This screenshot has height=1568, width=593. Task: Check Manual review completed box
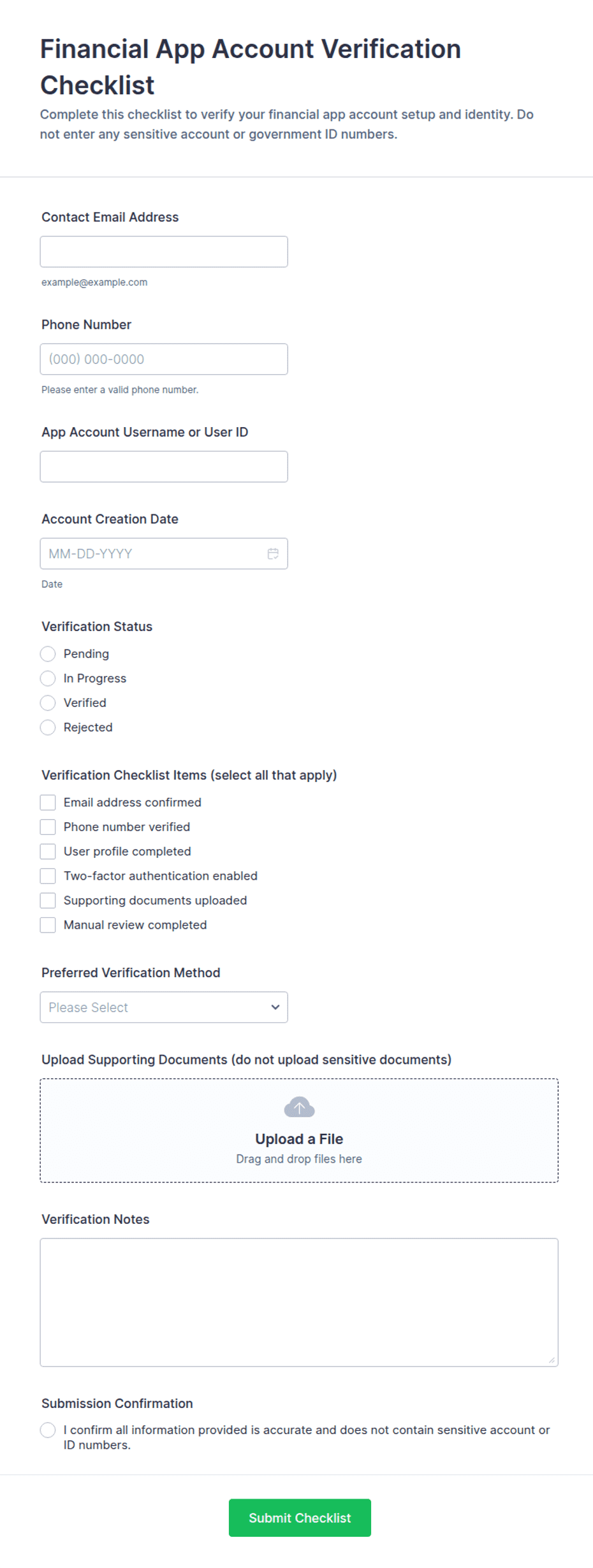tap(48, 925)
